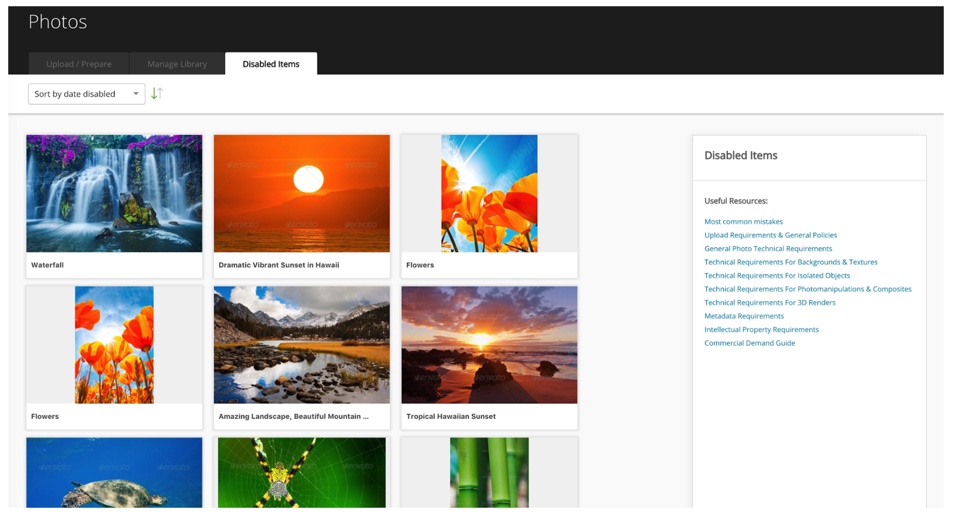Open the Sort by date disabled dropdown
The height and width of the screenshot is (517, 954).
click(86, 94)
